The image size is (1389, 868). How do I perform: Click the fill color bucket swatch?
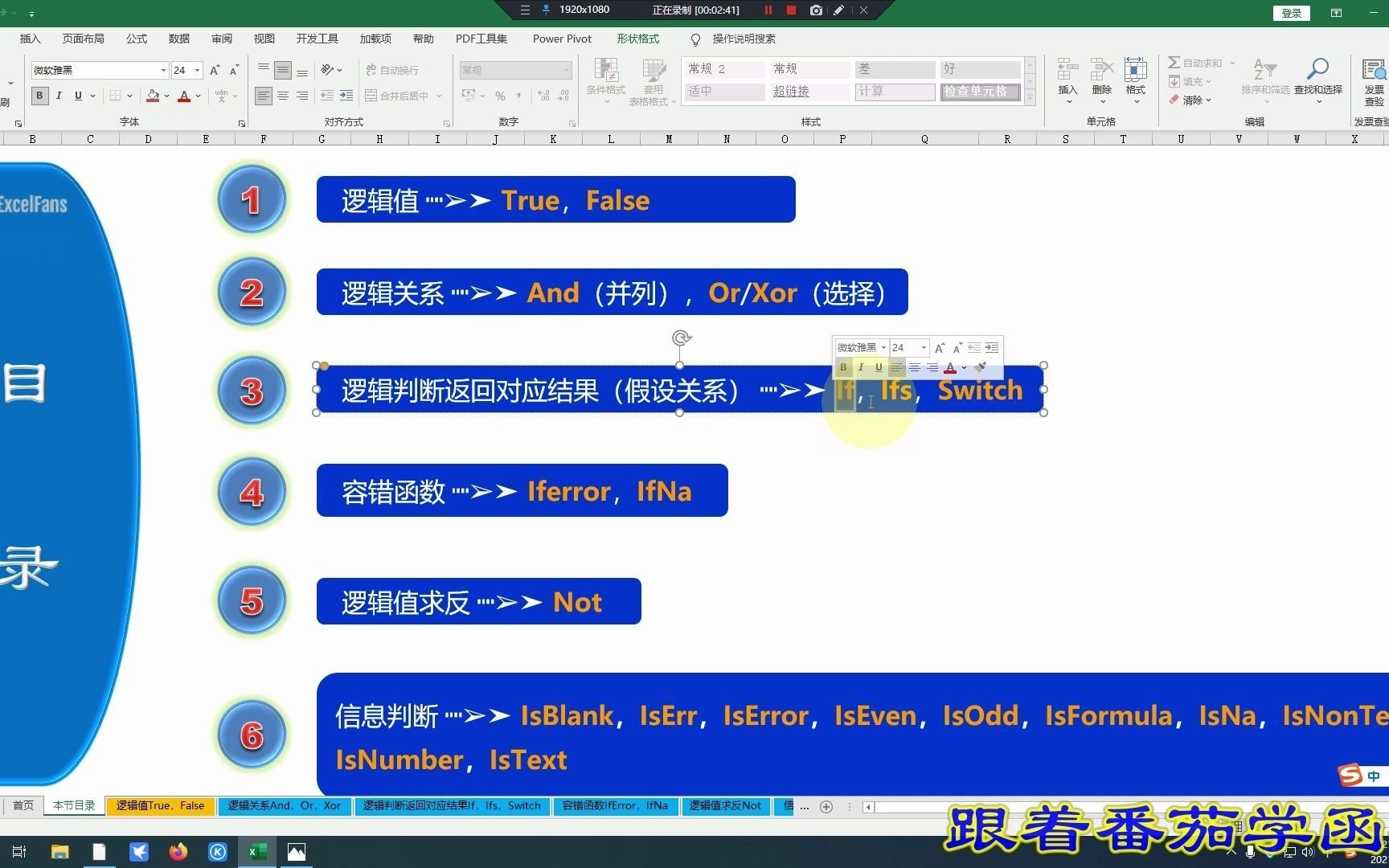pyautogui.click(x=153, y=96)
